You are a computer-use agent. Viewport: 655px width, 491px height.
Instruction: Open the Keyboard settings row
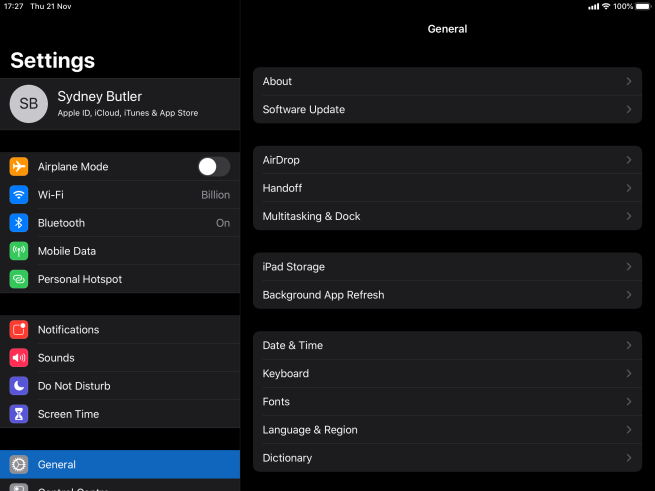tap(446, 374)
